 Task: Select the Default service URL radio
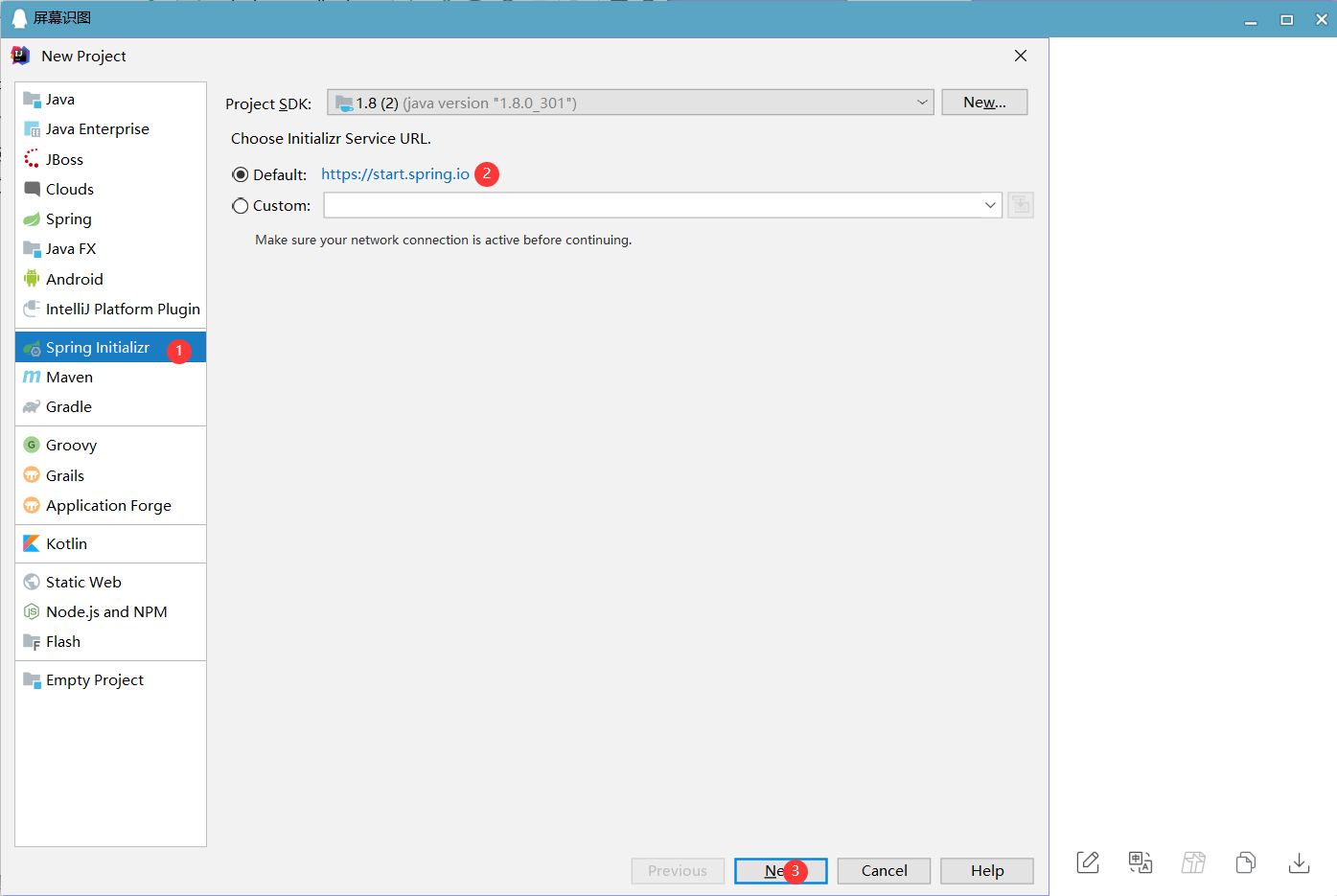tap(241, 174)
